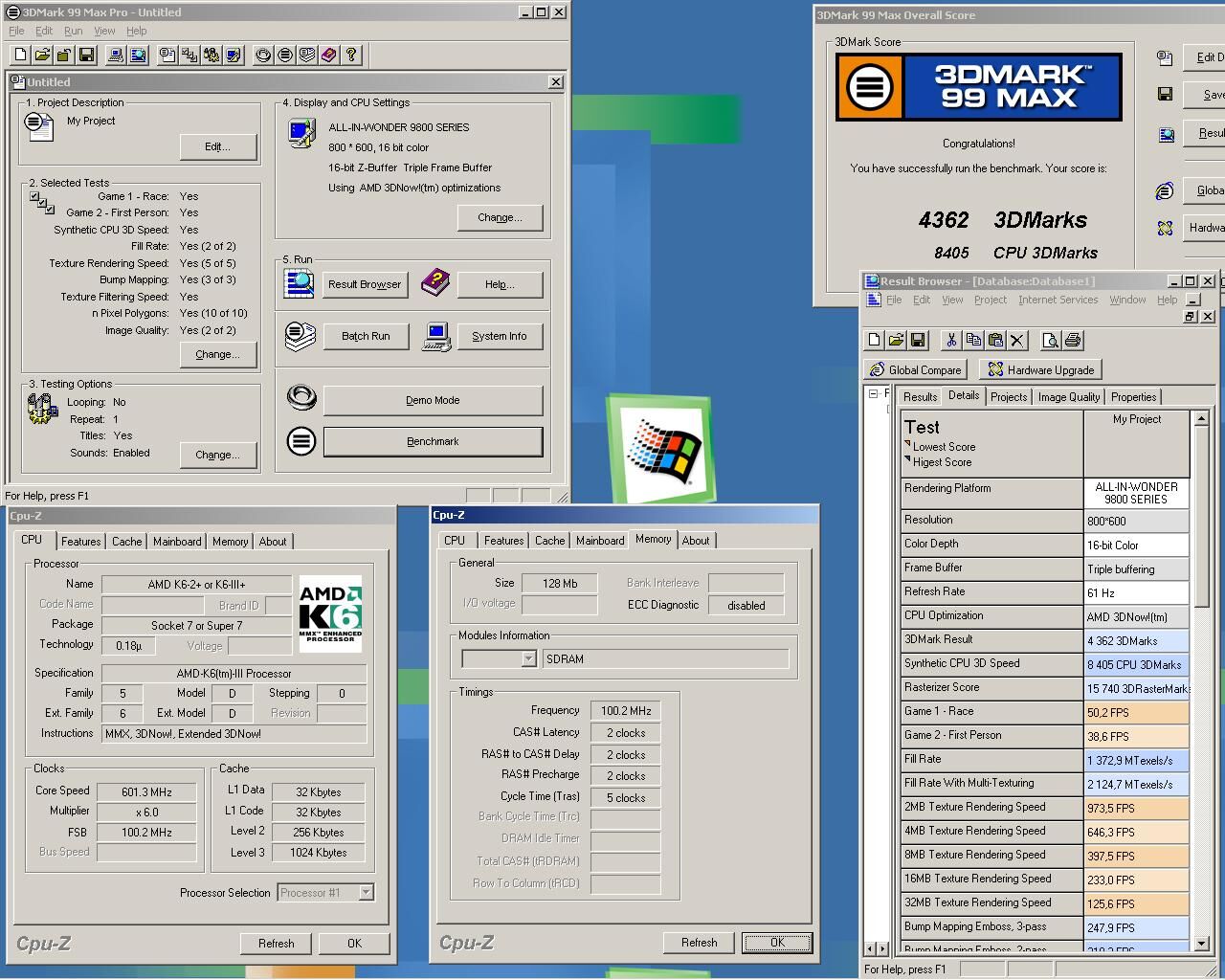Click Open folder icon in 3DMark toolbar
This screenshot has width=1225, height=980.
(x=42, y=56)
